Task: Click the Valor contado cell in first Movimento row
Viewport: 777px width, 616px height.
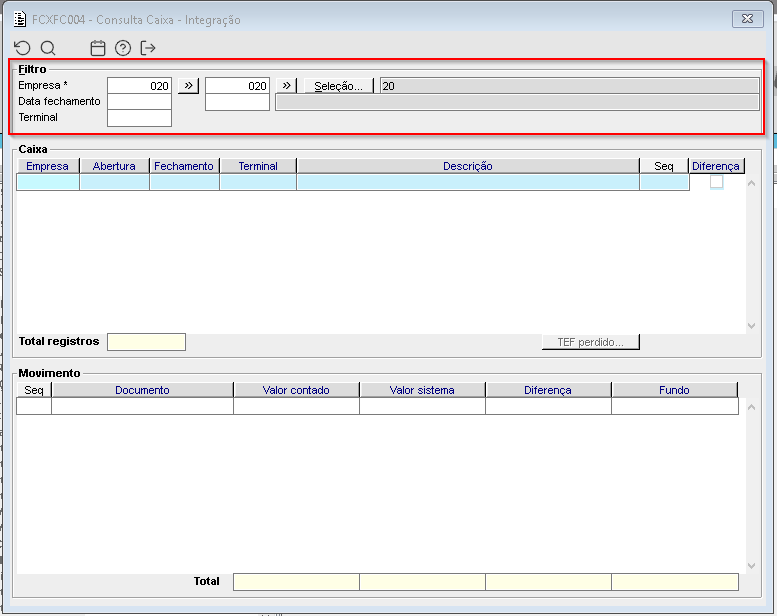Action: [296, 406]
